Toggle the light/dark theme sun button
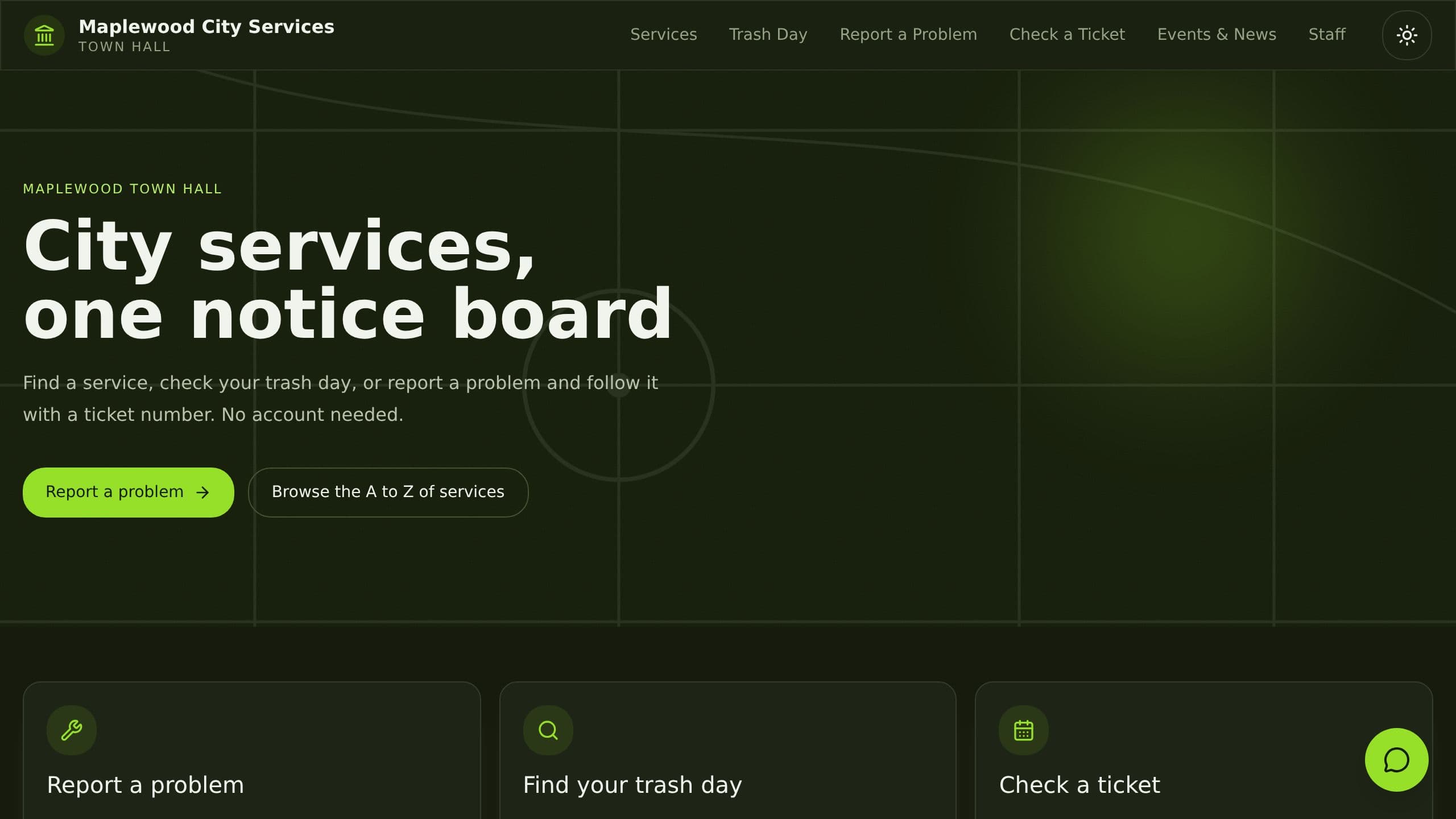This screenshot has height=819, width=1456. (1407, 35)
